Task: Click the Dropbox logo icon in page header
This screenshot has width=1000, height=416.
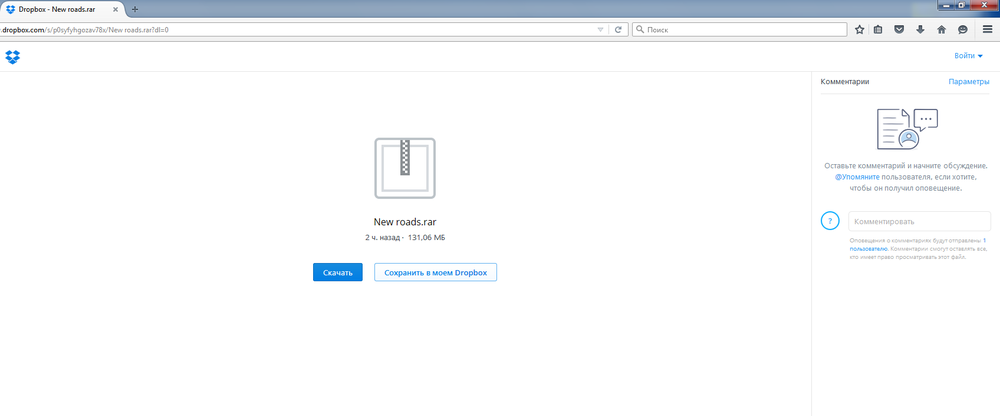Action: pyautogui.click(x=13, y=57)
